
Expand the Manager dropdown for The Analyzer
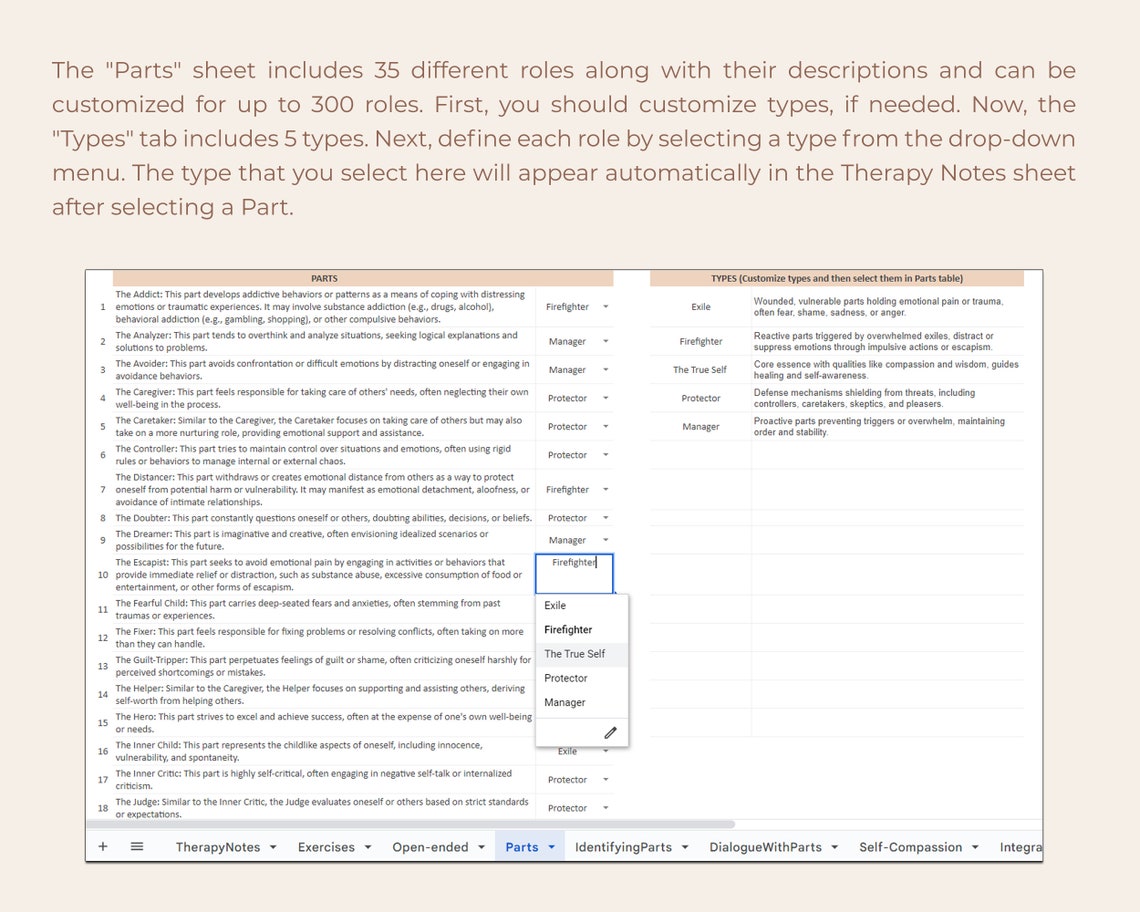click(x=605, y=341)
